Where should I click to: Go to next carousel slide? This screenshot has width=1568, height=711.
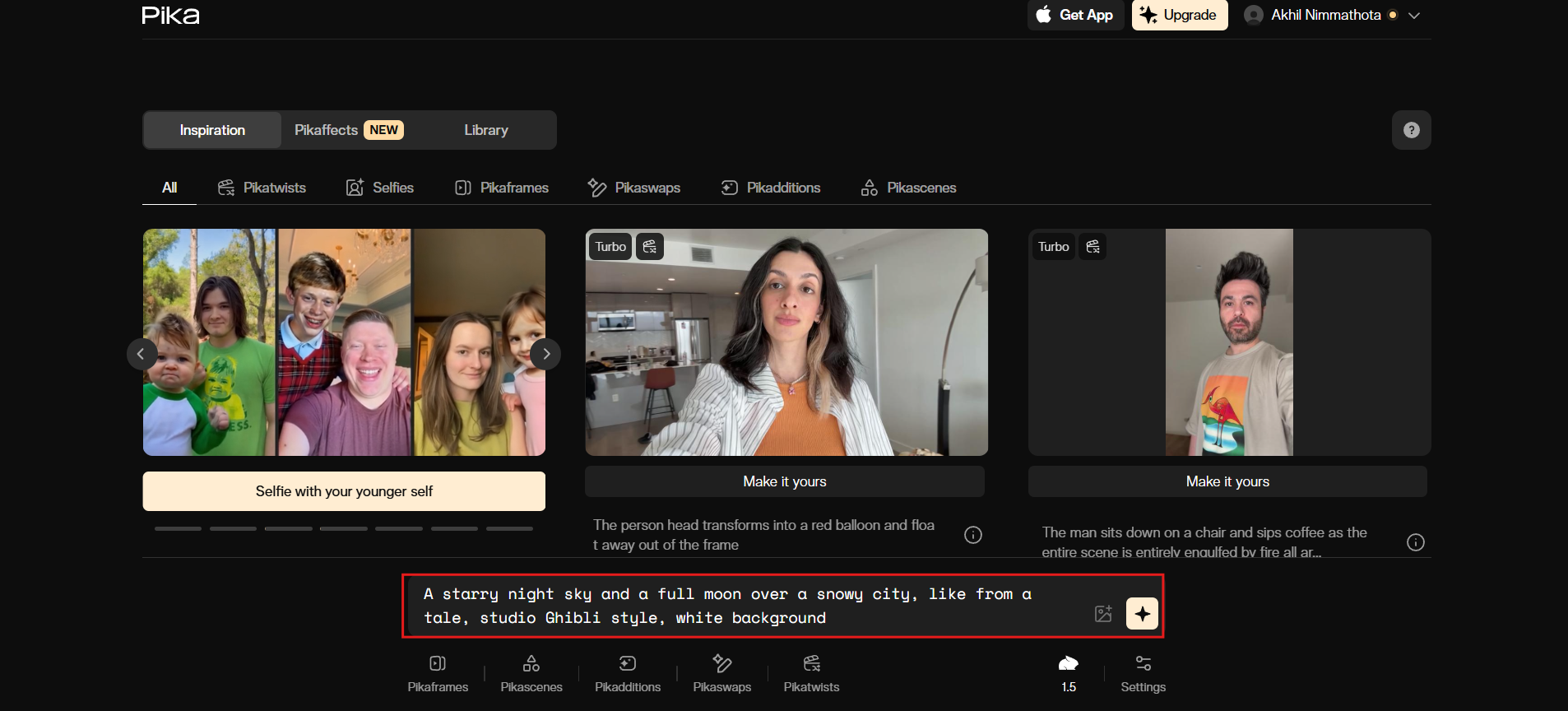point(546,354)
